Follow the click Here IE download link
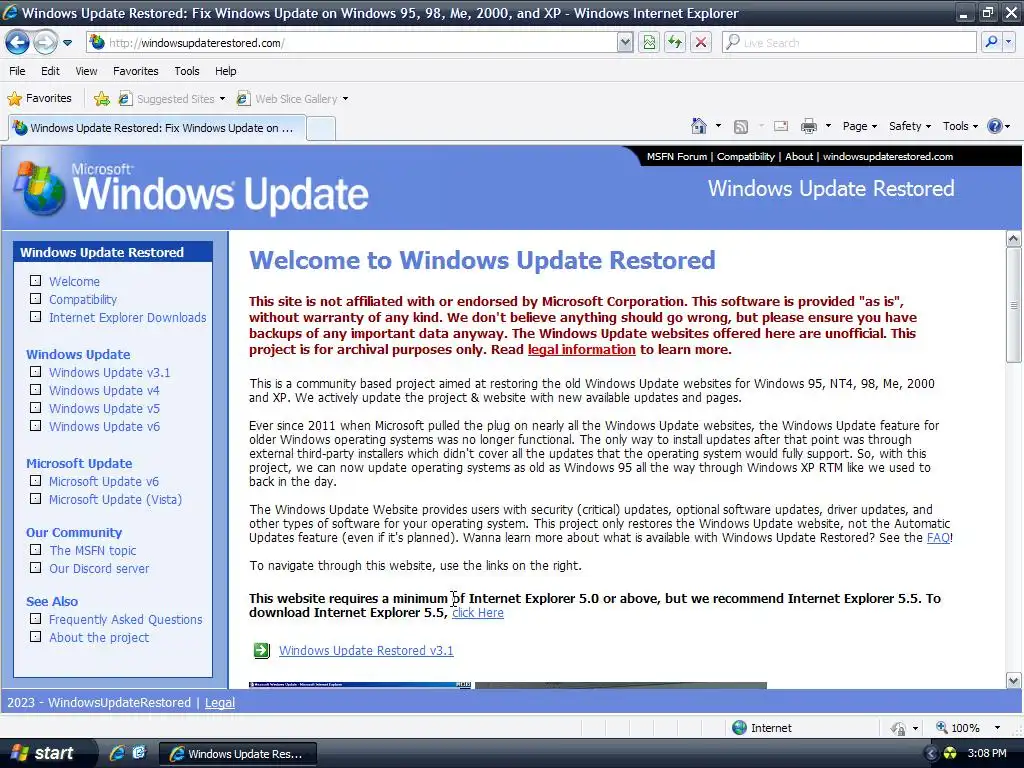 [477, 613]
